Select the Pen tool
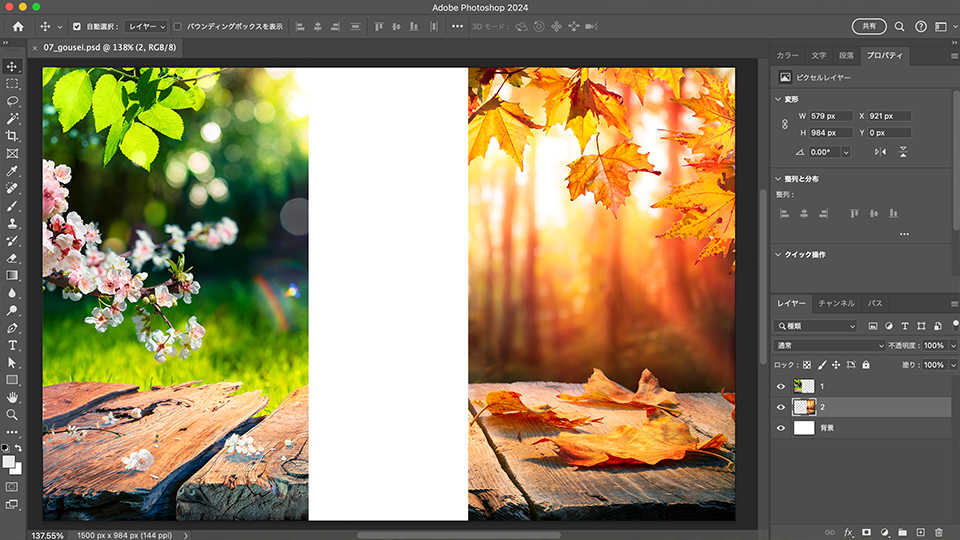 pos(12,328)
